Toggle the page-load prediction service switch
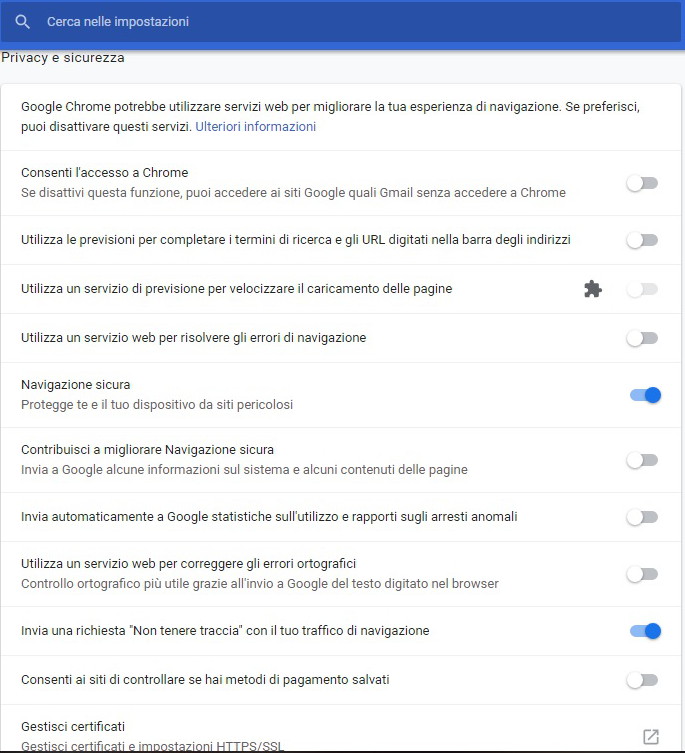Viewport: 685px width, 753px height. (642, 289)
